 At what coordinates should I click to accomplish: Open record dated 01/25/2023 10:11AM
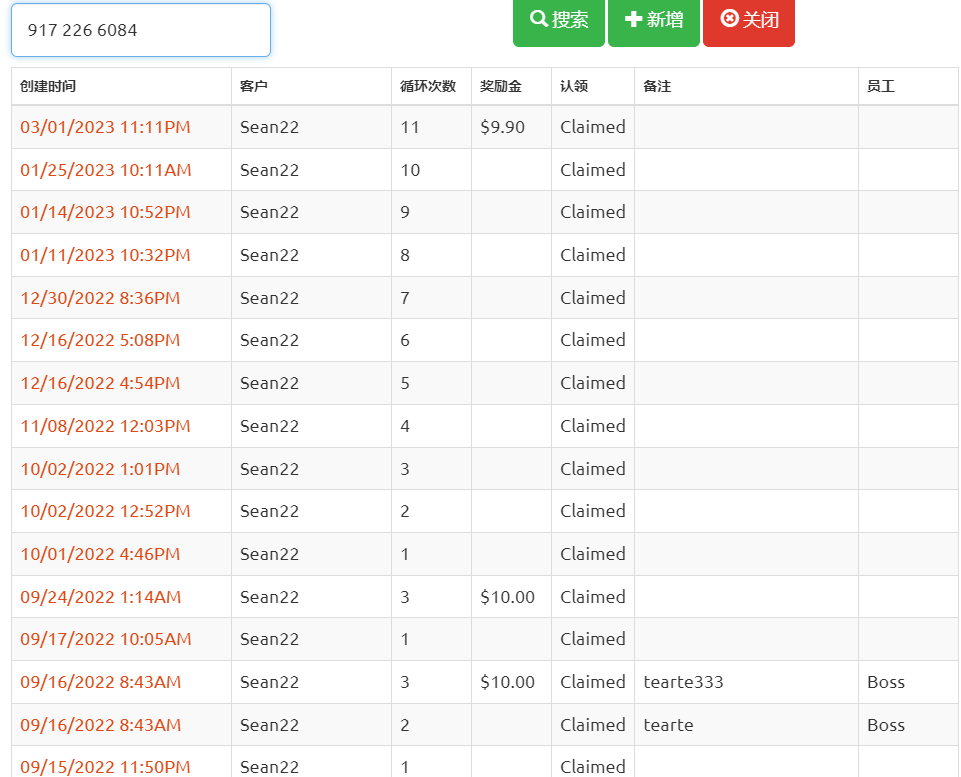[106, 170]
